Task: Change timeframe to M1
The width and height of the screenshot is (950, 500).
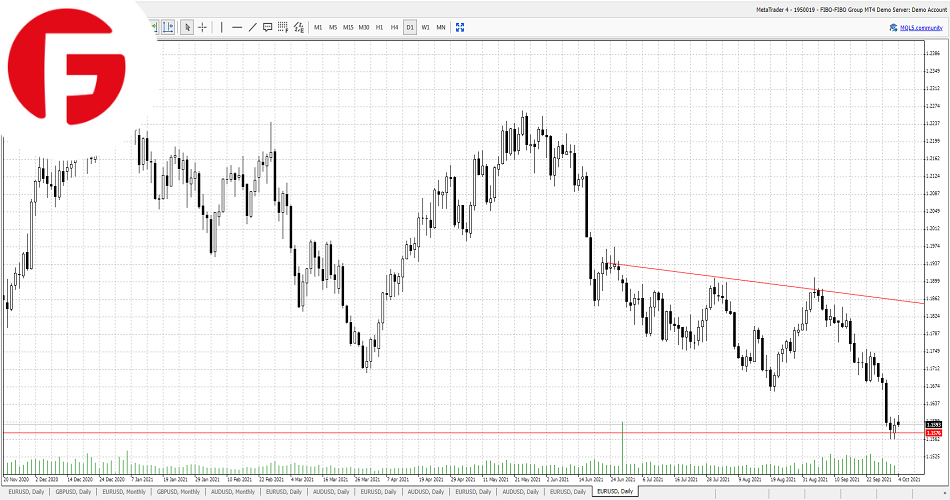Action: click(318, 27)
